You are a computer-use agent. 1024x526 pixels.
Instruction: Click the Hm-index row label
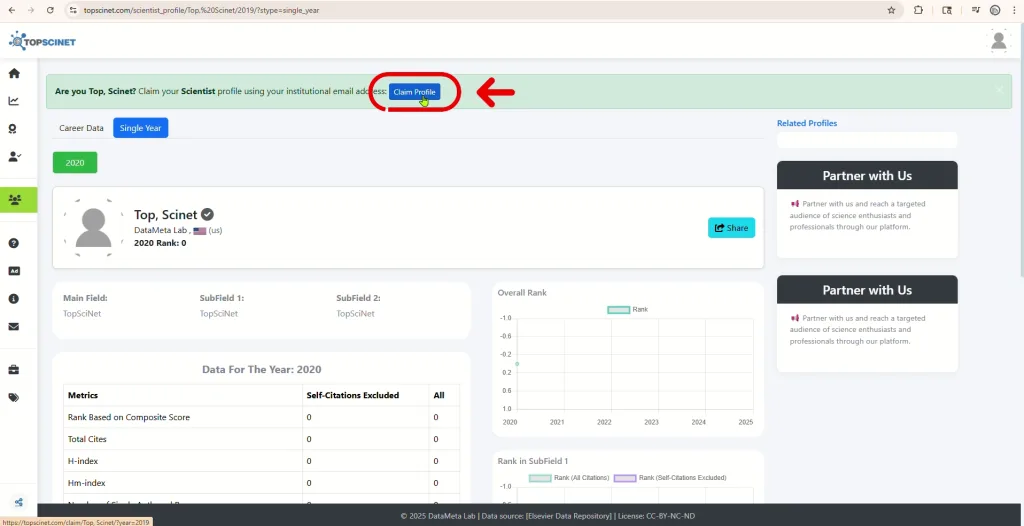(86, 483)
